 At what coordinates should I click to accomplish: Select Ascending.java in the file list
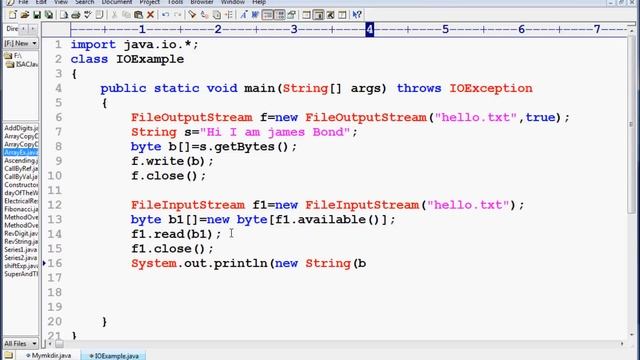(21, 160)
